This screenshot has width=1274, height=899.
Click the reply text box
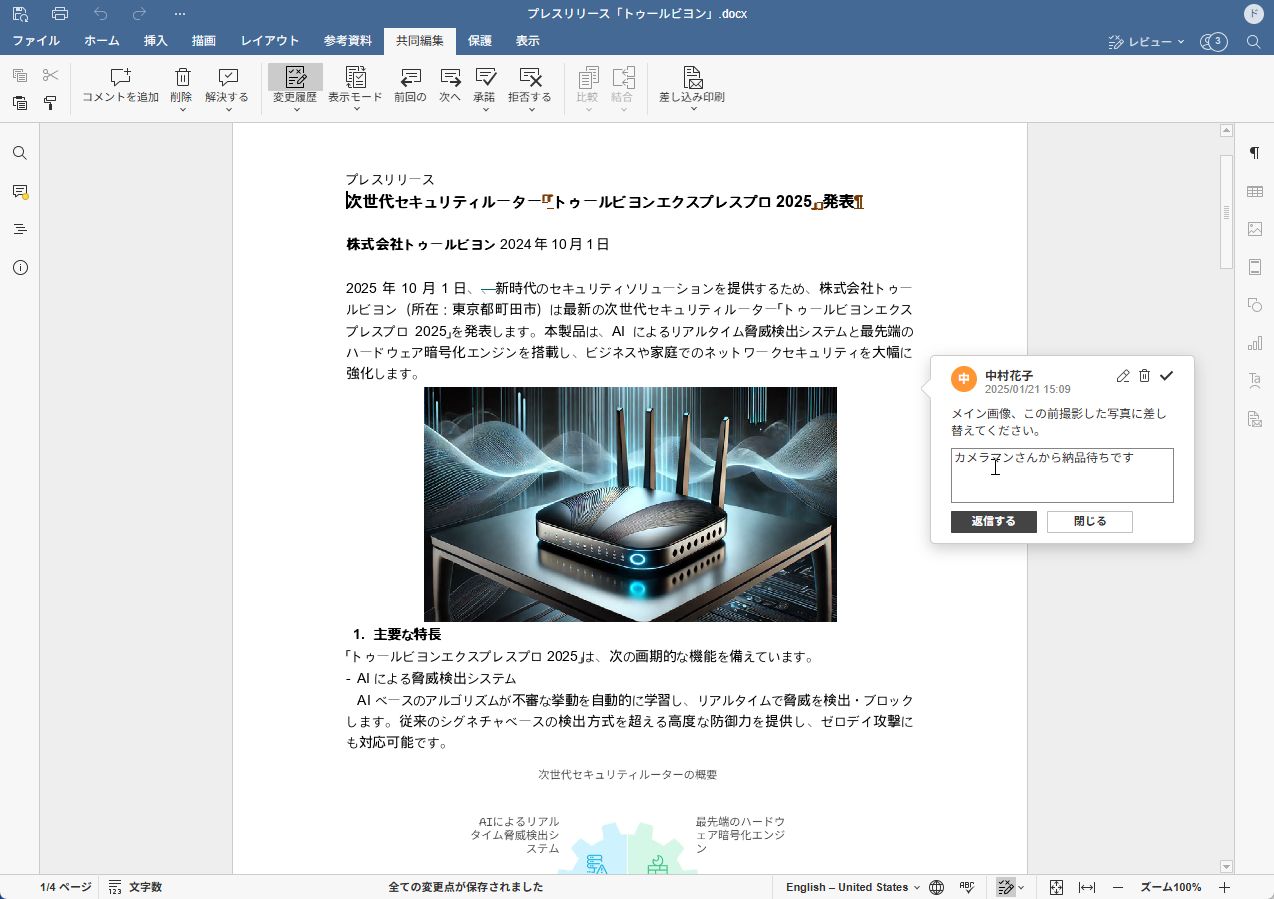1062,475
